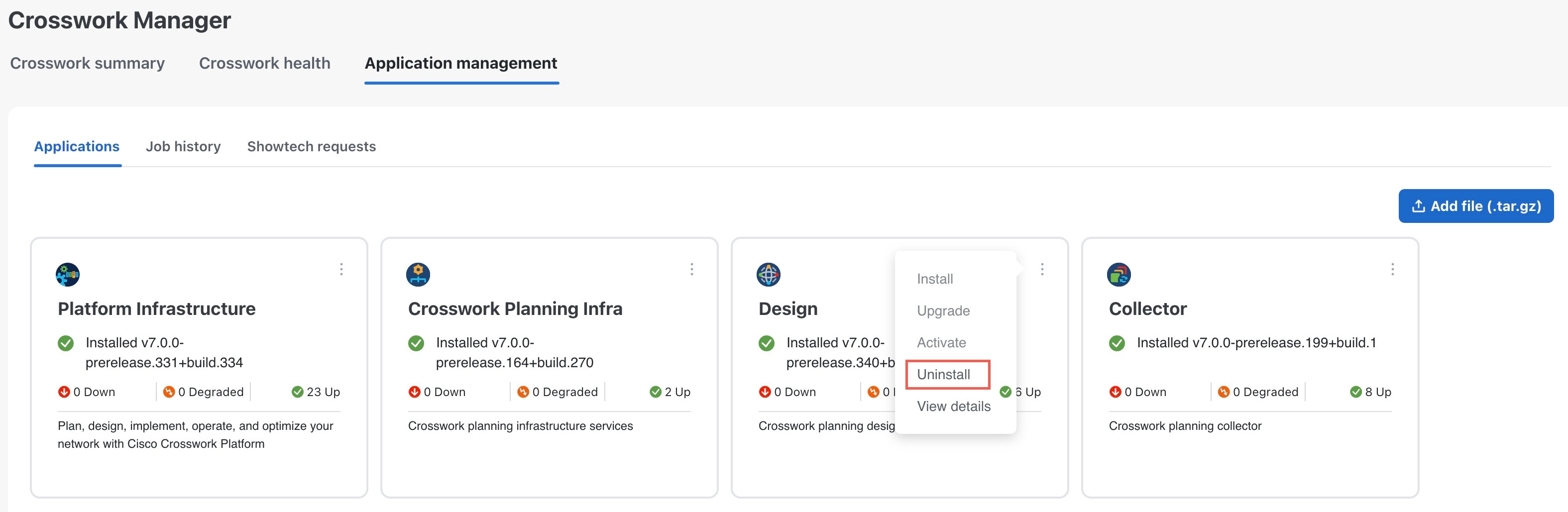
Task: Expand the Collector card kebab menu
Action: pyautogui.click(x=1393, y=269)
